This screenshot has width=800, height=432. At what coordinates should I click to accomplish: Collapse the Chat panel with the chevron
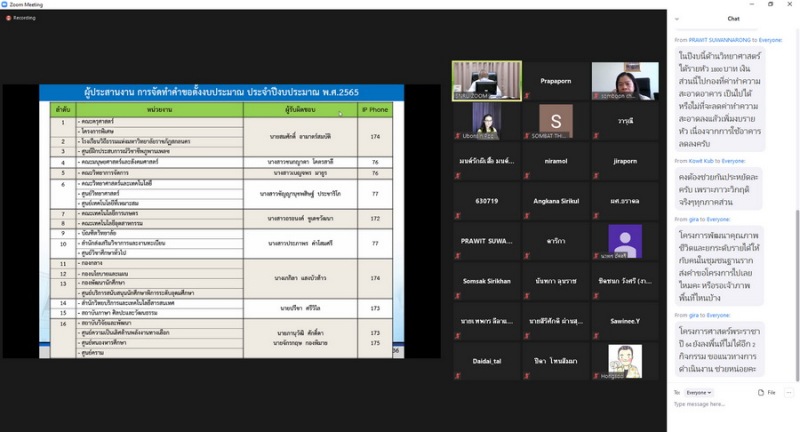coord(677,18)
